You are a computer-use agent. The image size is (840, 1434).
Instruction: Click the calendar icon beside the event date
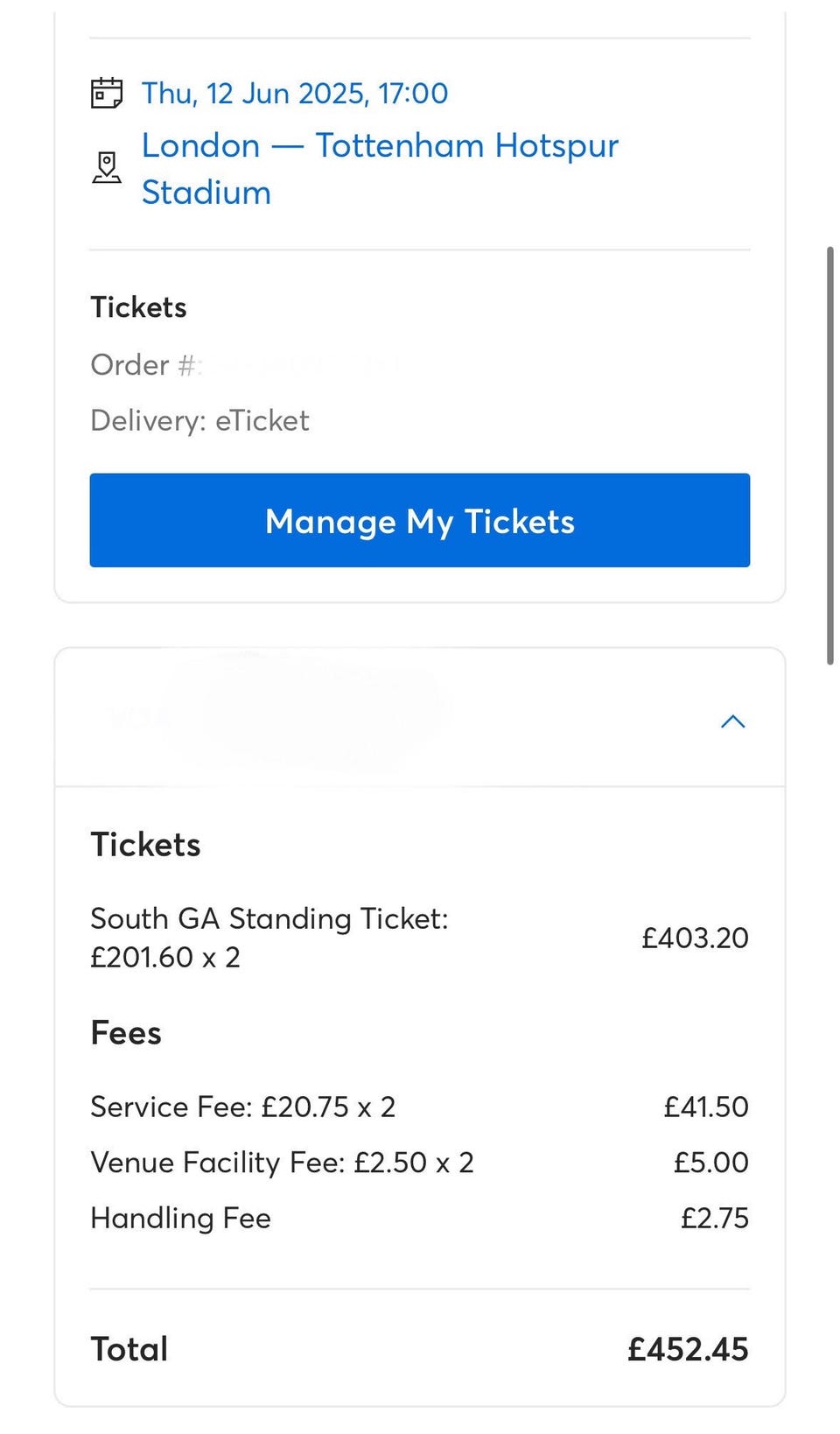pos(107,93)
